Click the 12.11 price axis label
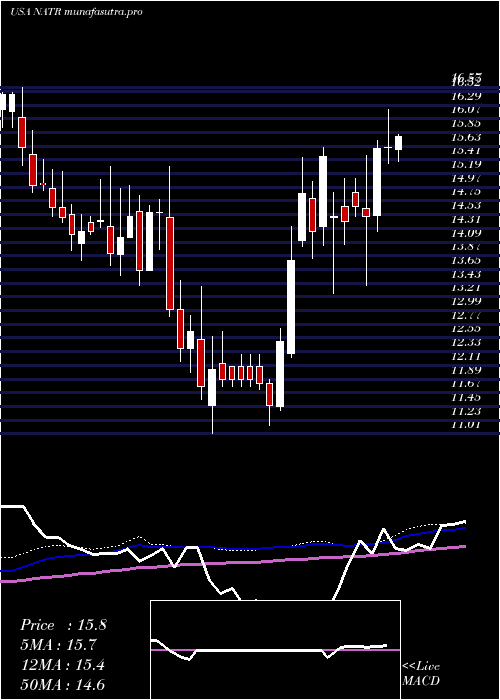 (466, 356)
